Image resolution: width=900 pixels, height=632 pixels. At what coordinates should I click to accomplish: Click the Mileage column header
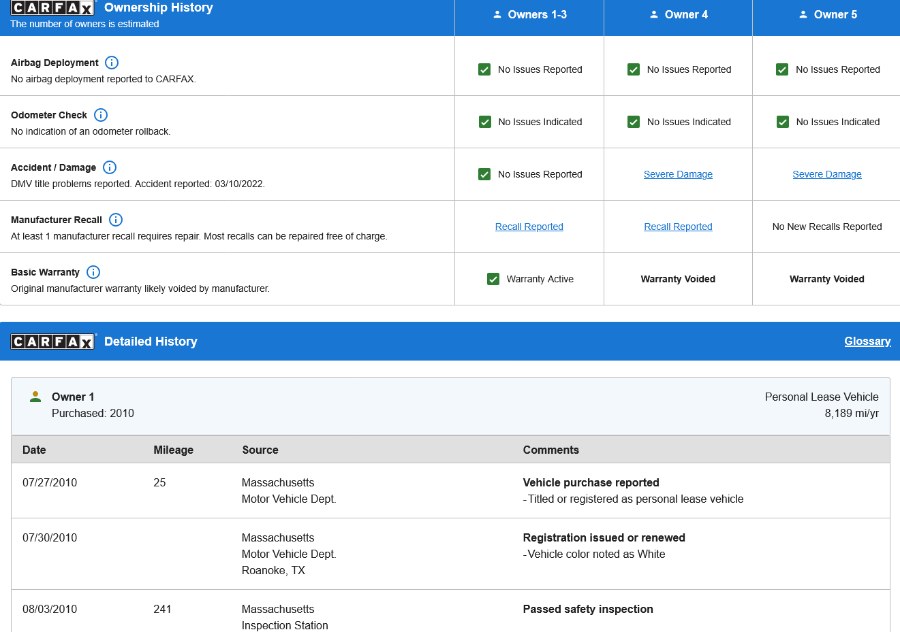pyautogui.click(x=173, y=450)
